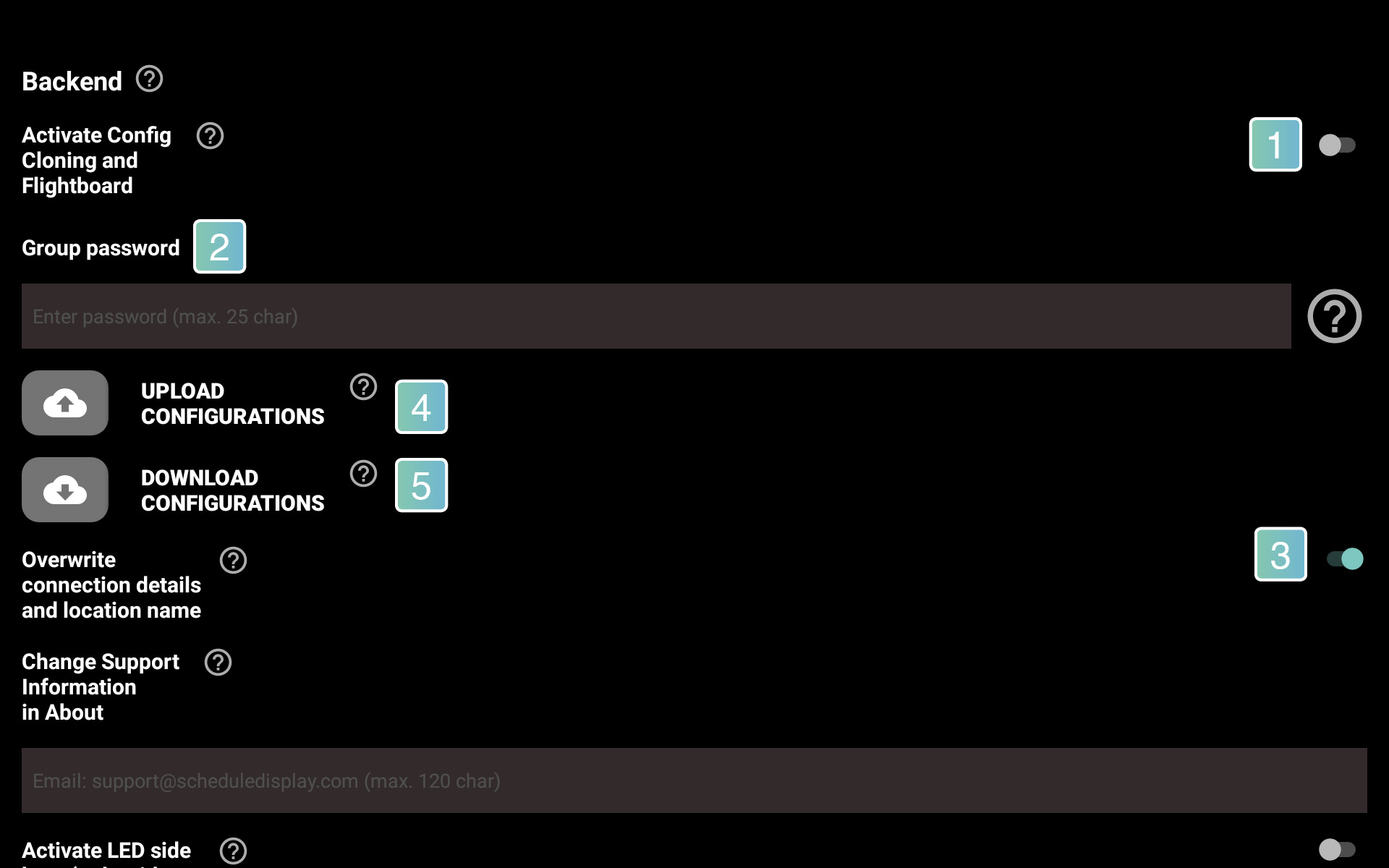Click the Activate Config Cloning help icon
This screenshot has width=1389, height=868.
(210, 135)
